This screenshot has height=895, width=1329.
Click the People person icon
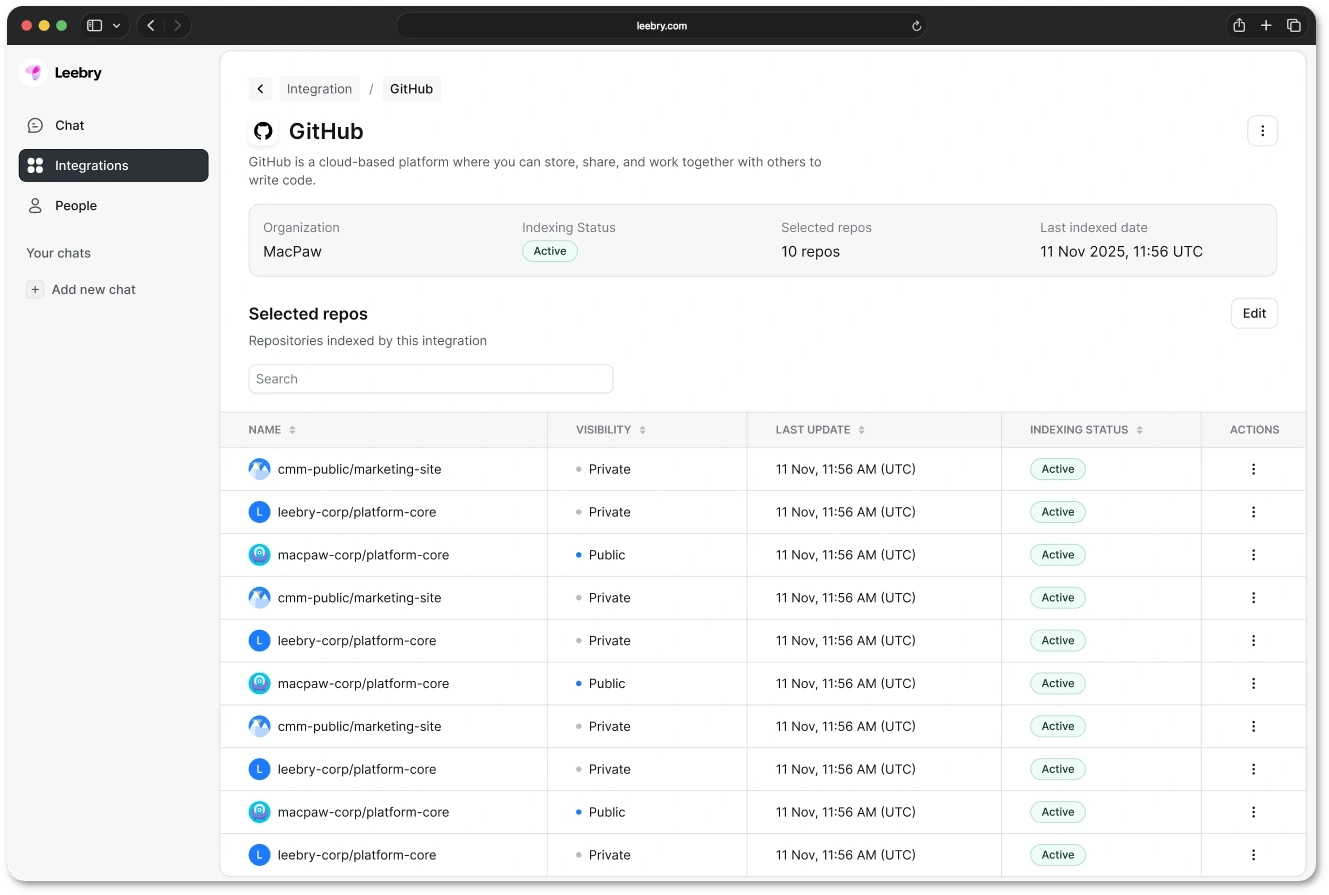[35, 205]
